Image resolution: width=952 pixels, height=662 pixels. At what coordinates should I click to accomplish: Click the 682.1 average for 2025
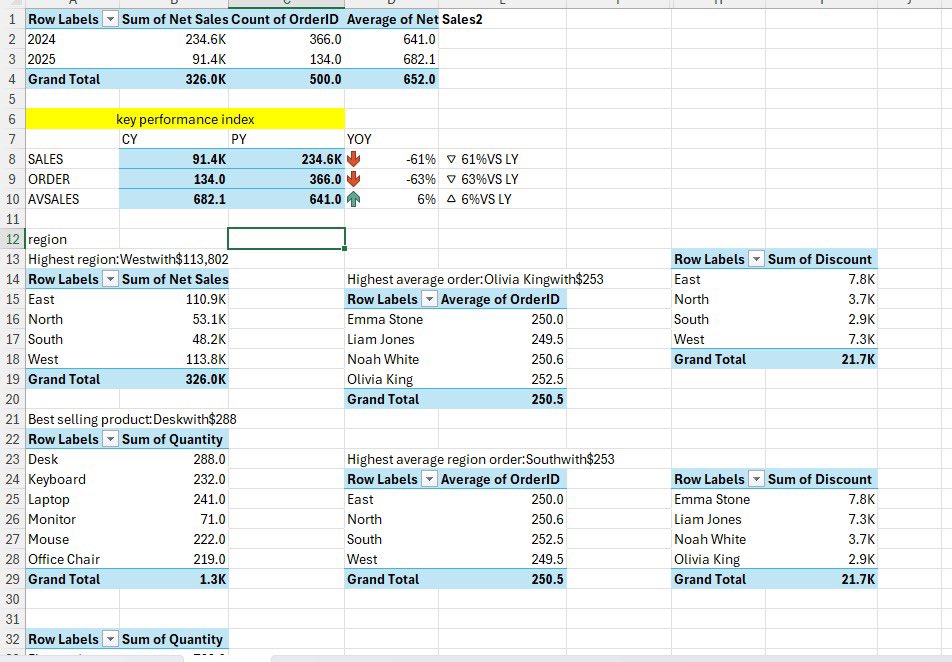392,60
